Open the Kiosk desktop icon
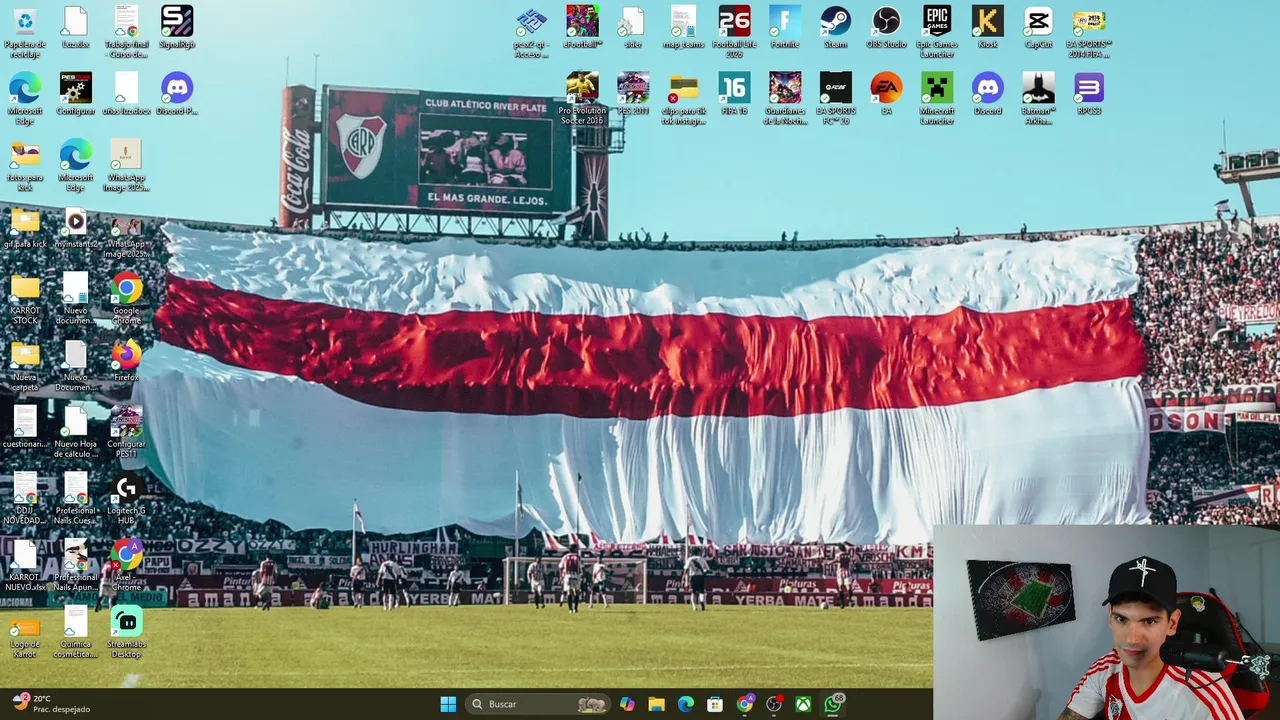 [987, 27]
